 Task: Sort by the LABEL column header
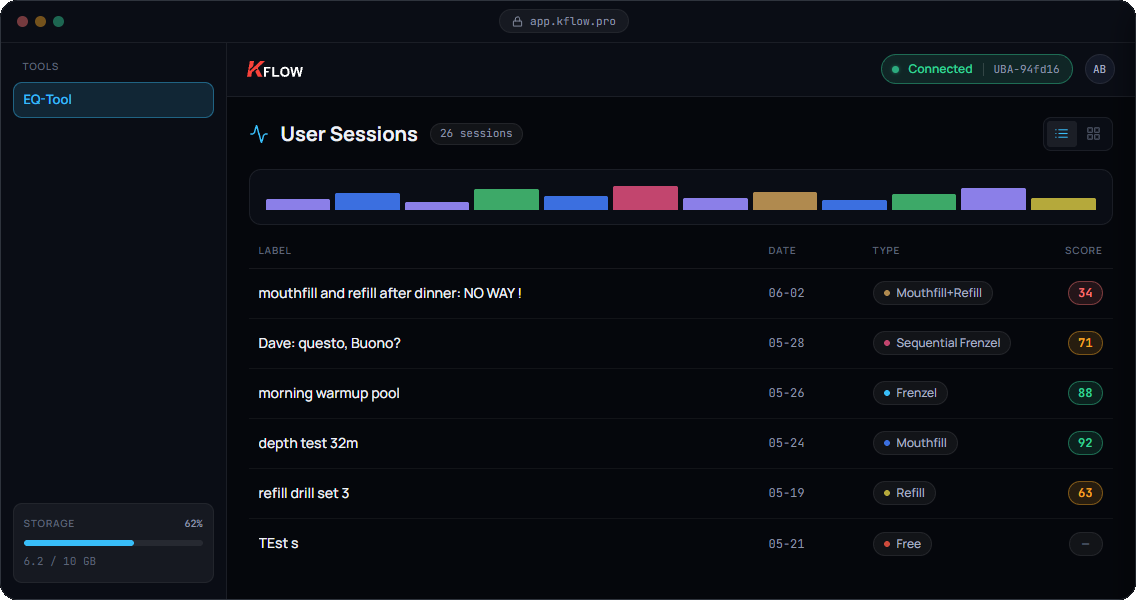coord(275,251)
